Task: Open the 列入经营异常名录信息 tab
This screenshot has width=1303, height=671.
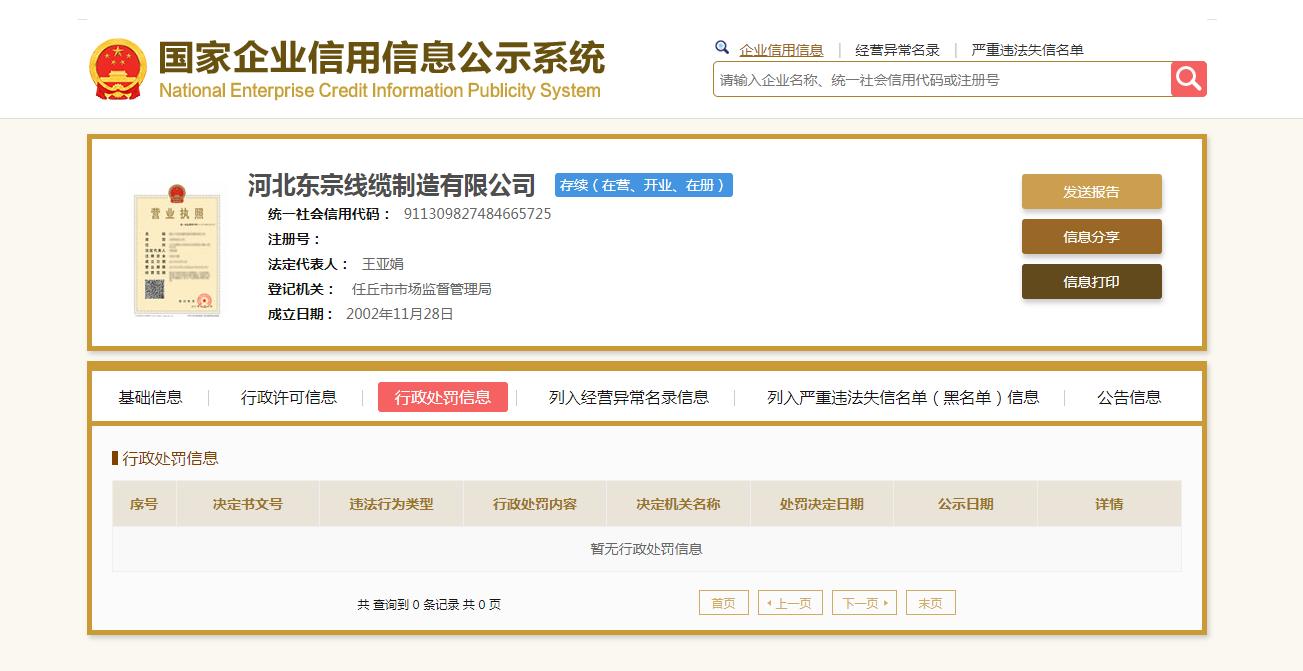Action: [629, 397]
